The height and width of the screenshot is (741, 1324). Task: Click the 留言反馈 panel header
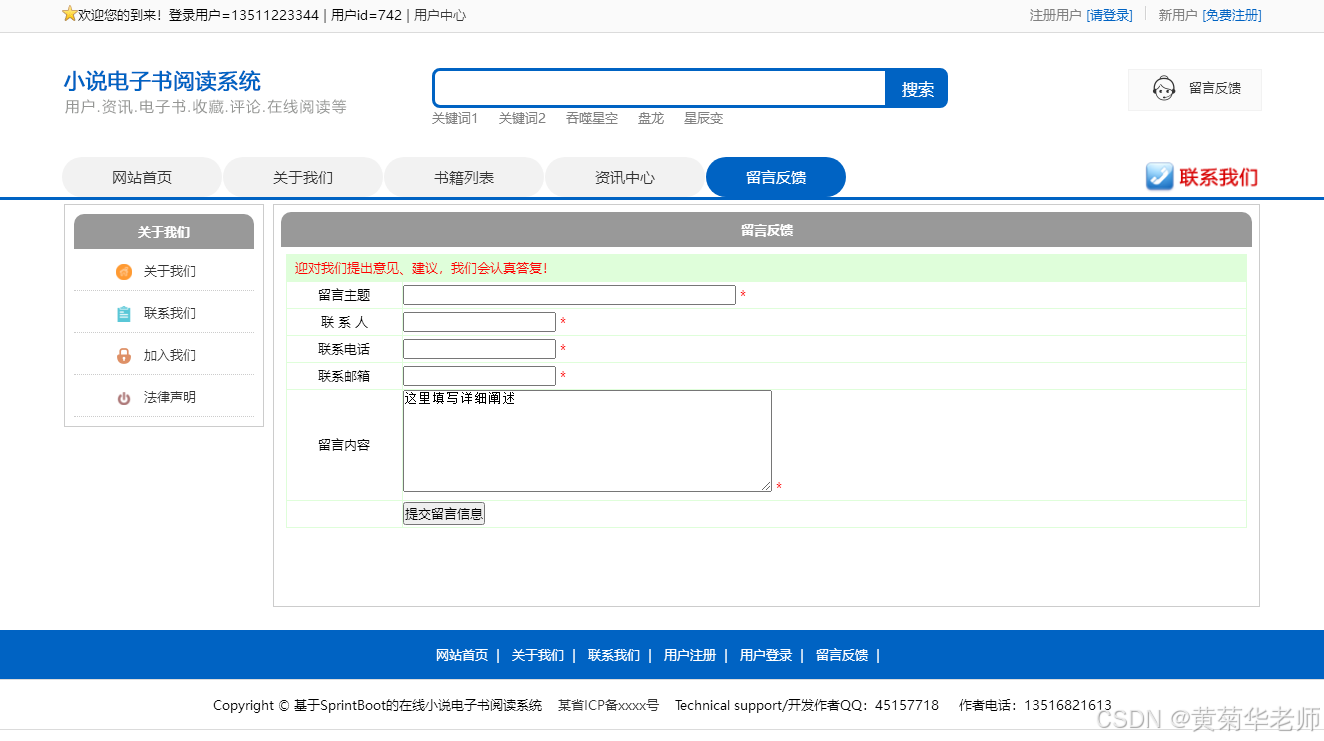766,230
